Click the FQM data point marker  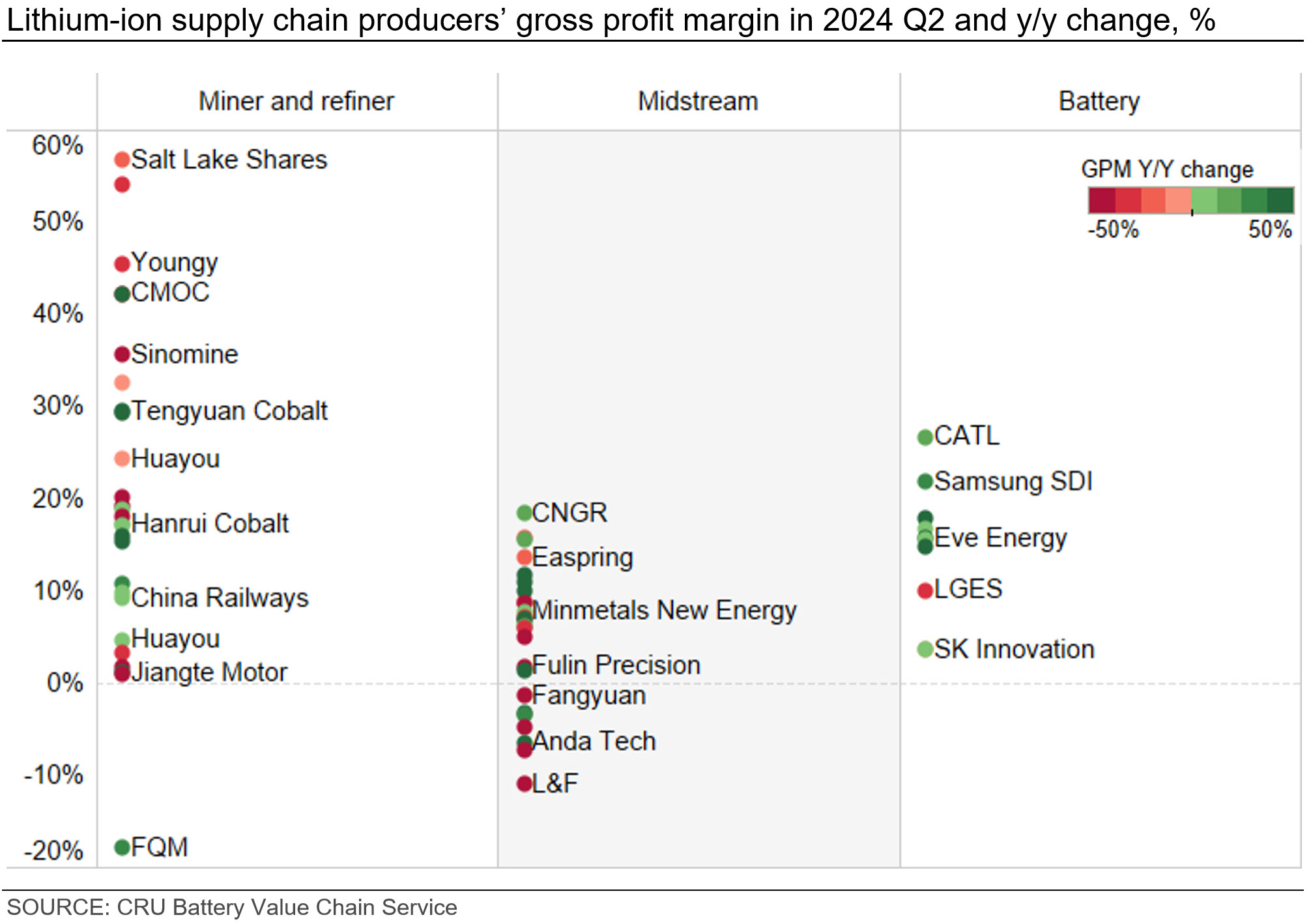pos(122,847)
